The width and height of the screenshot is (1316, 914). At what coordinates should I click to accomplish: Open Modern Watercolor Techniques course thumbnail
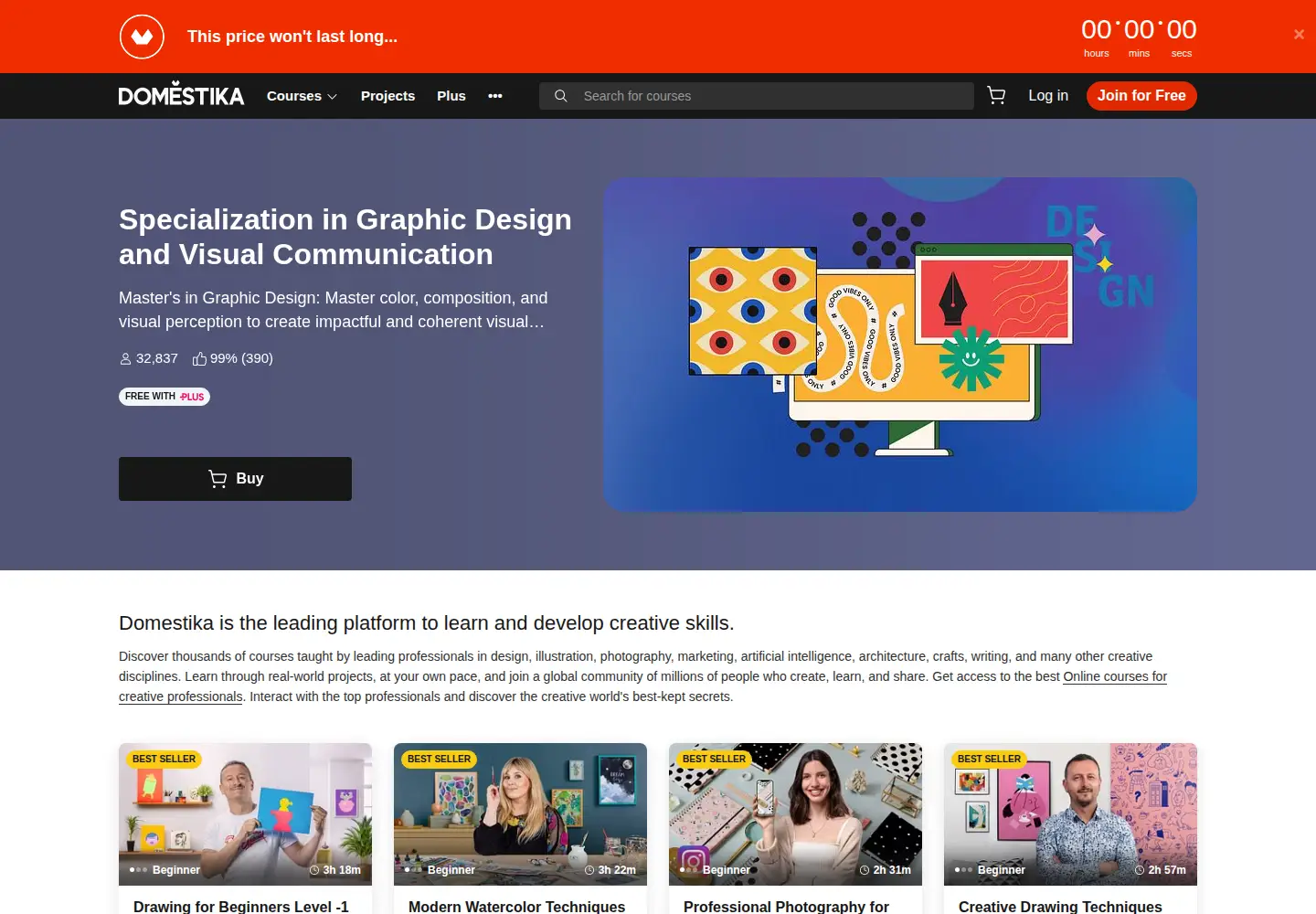tap(520, 814)
